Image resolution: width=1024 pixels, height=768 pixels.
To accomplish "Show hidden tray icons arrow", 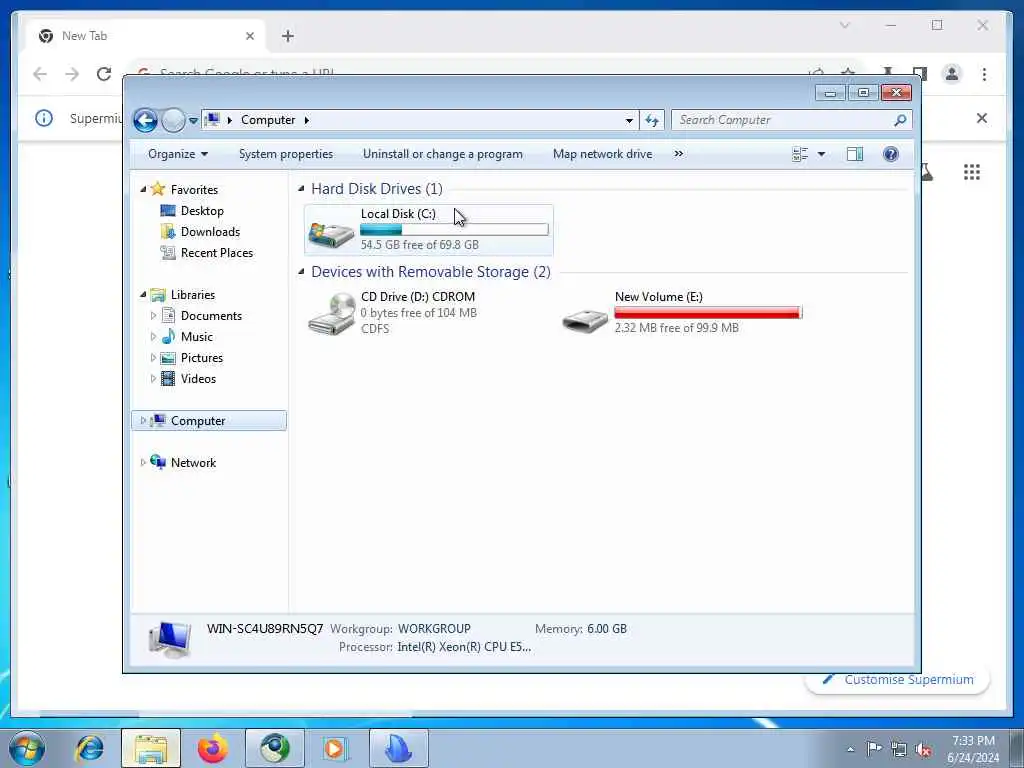I will (x=850, y=750).
